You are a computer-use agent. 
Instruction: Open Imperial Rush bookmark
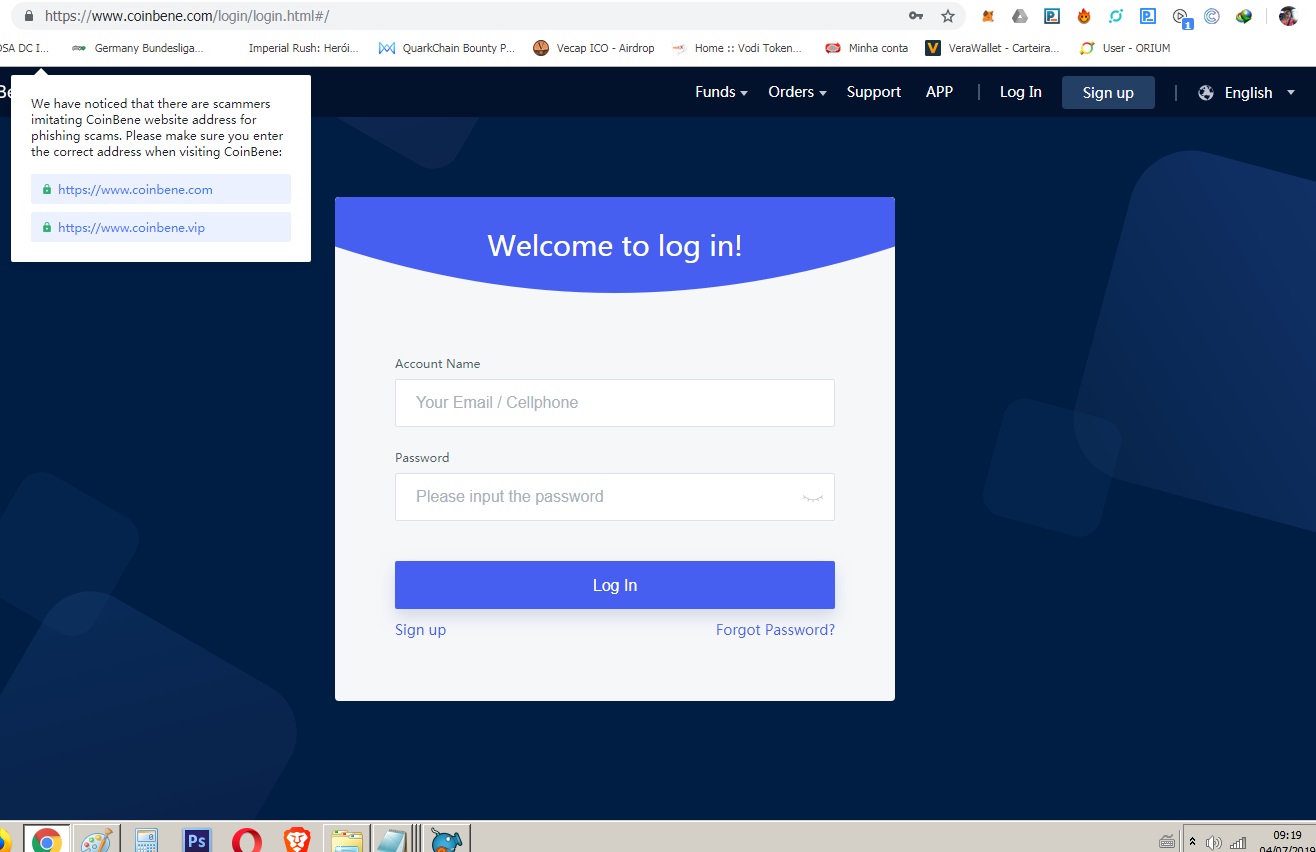[303, 48]
